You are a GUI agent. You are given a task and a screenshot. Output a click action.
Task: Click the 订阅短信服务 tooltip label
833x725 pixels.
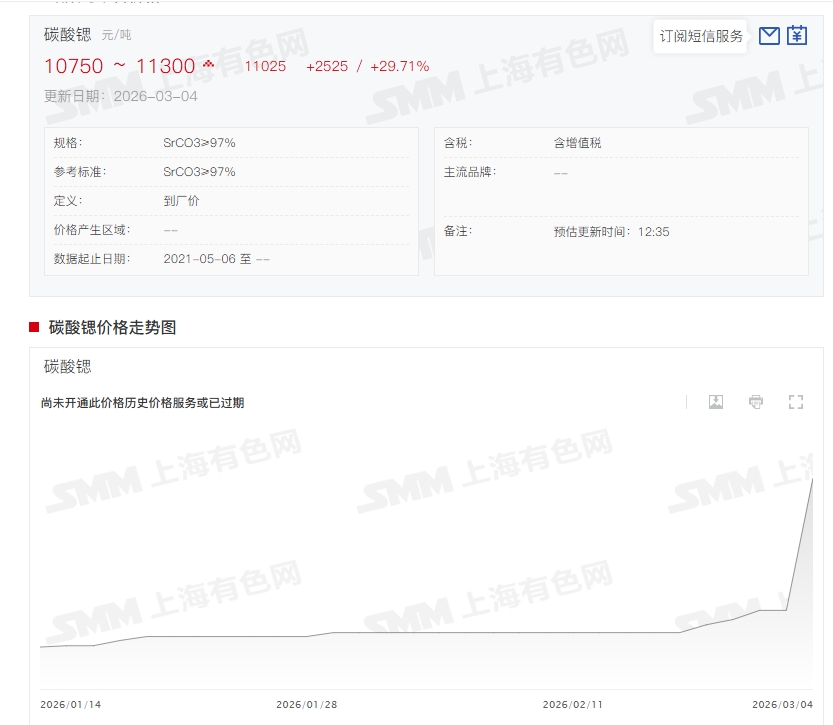[701, 36]
